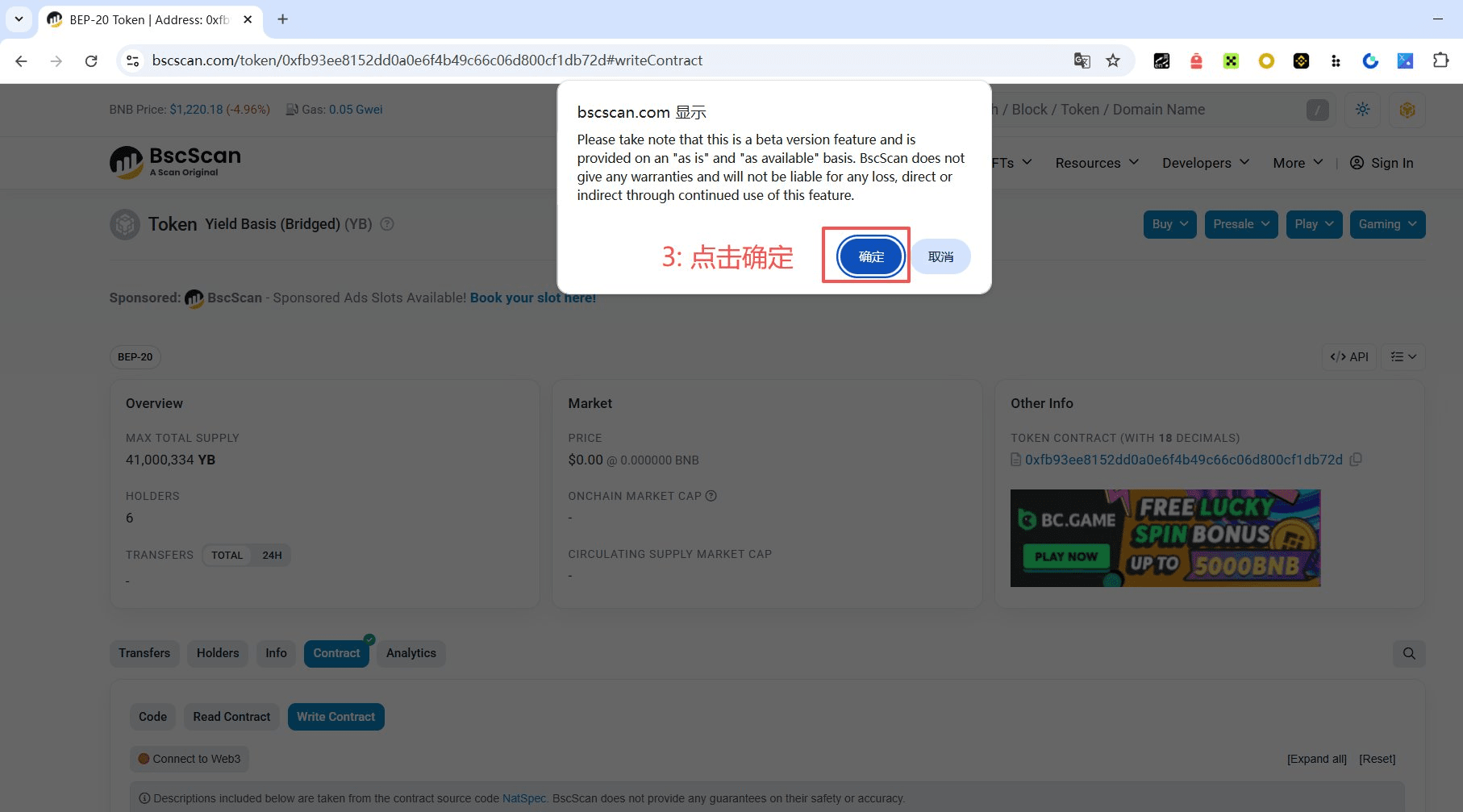Viewport: 1463px width, 812px height.
Task: Expand the Buy dropdown button
Action: 1169,224
